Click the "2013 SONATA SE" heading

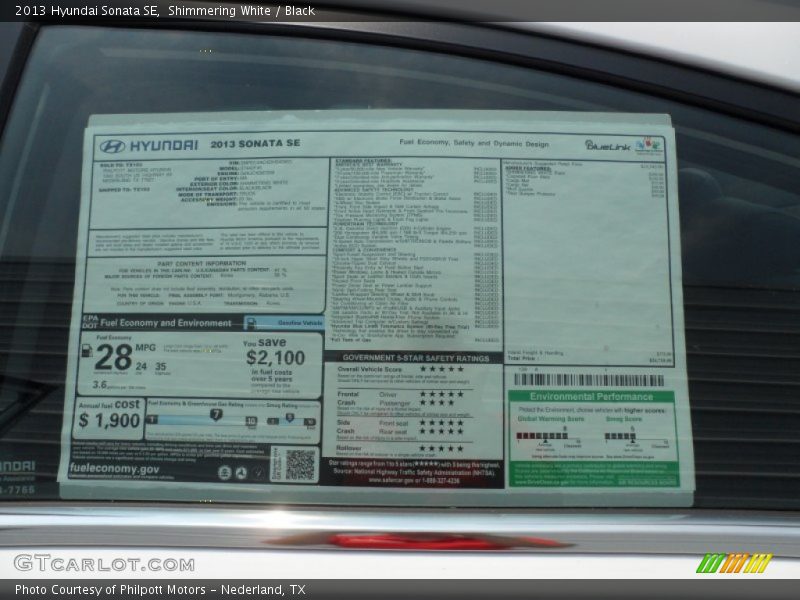(x=255, y=143)
